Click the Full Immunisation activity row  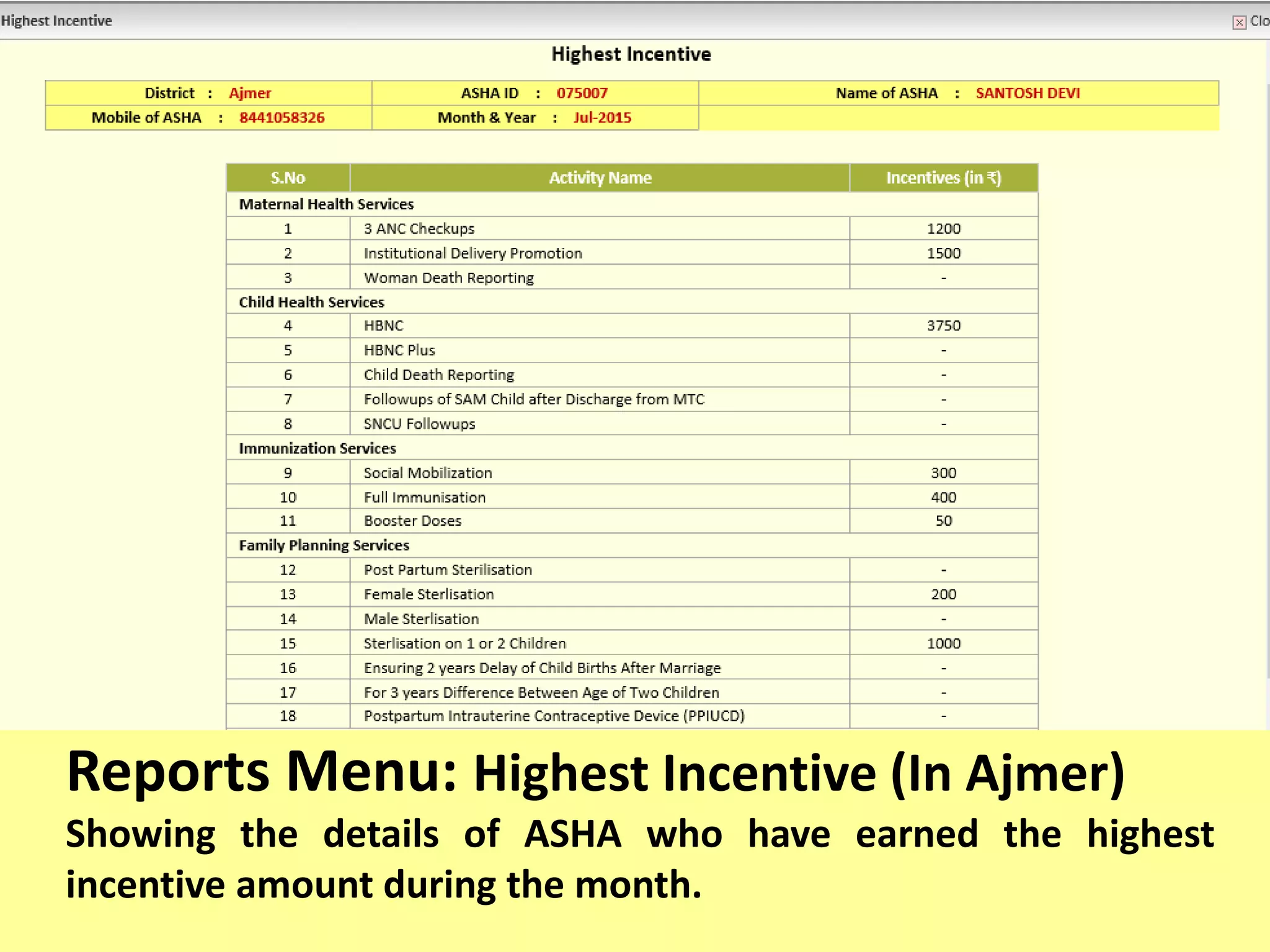424,497
